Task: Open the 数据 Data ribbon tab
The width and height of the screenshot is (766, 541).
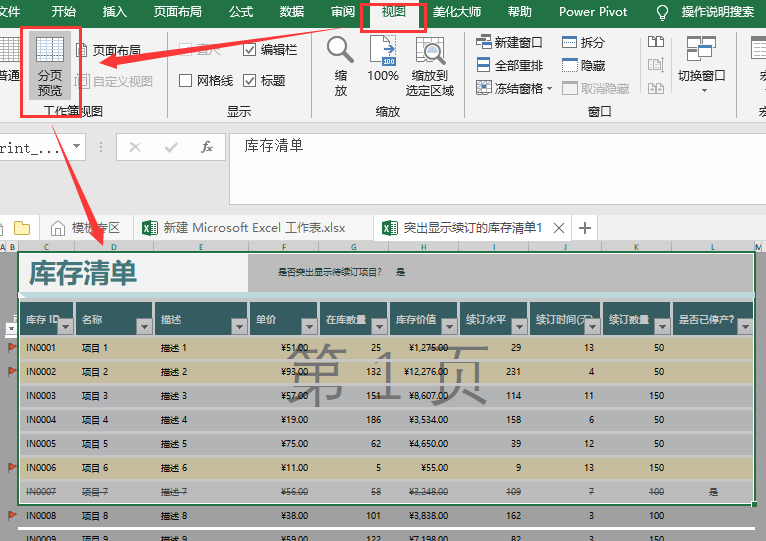Action: click(292, 12)
